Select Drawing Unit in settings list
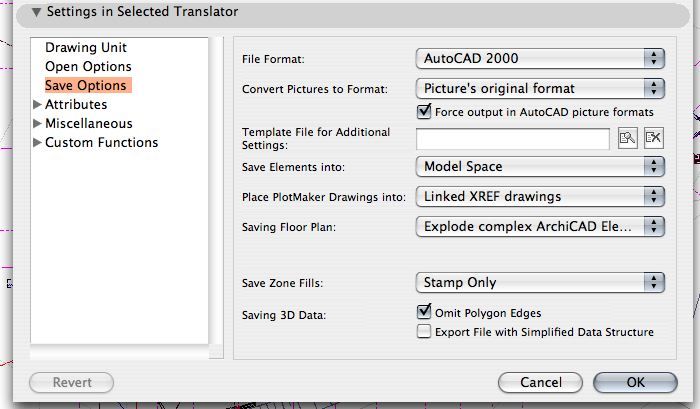700x409 pixels. coord(86,48)
